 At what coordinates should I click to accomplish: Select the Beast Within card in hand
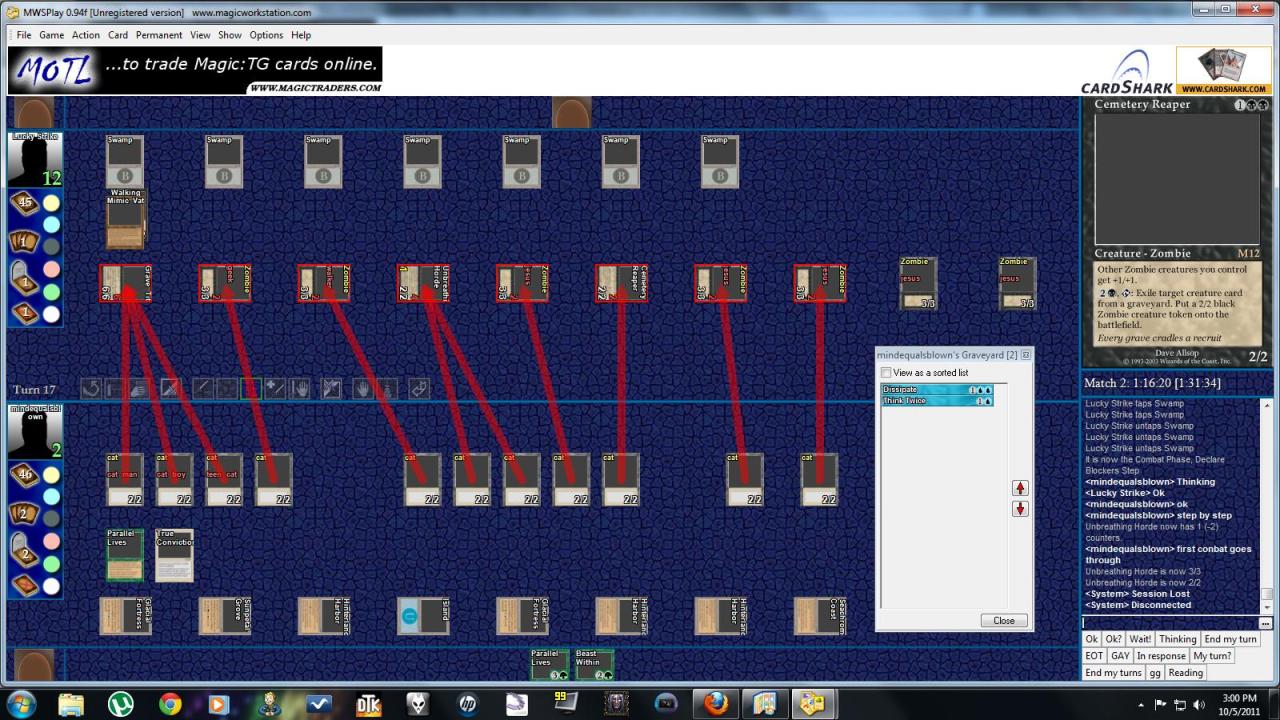coord(594,665)
